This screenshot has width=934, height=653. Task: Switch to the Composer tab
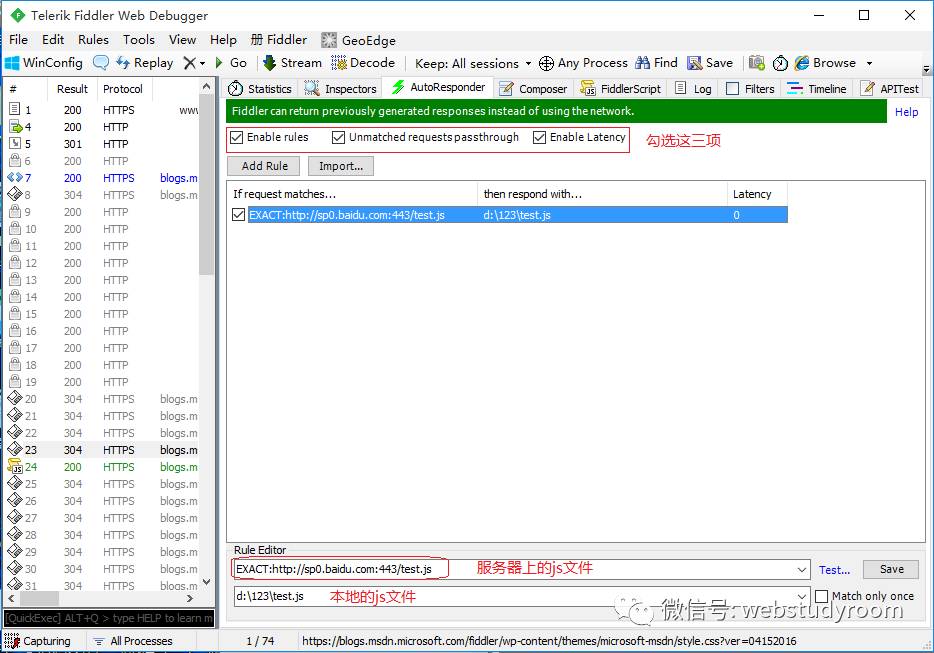tap(533, 88)
